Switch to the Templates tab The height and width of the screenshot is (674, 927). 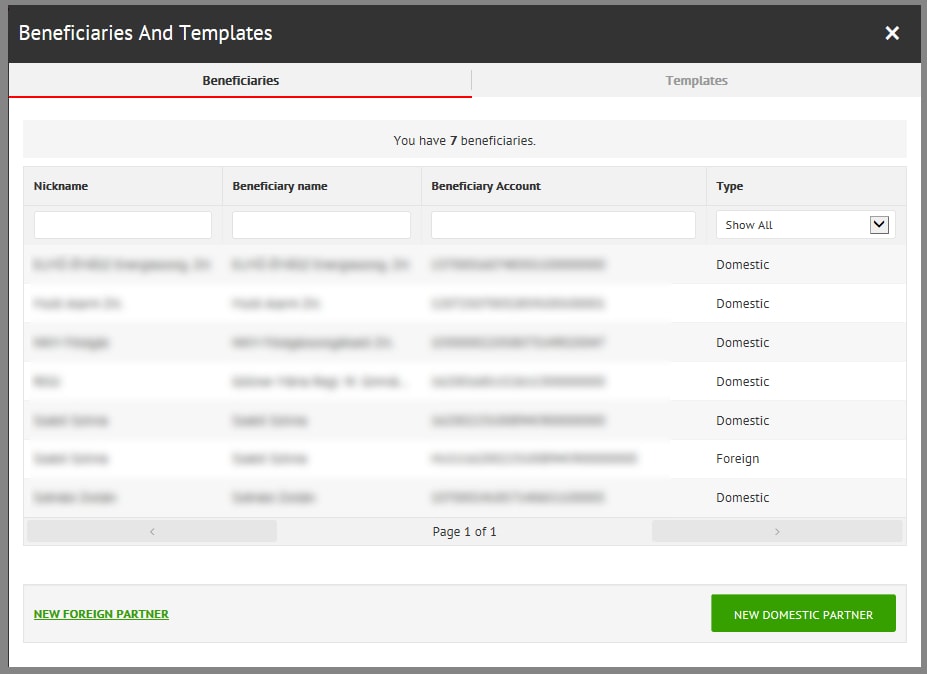[696, 80]
